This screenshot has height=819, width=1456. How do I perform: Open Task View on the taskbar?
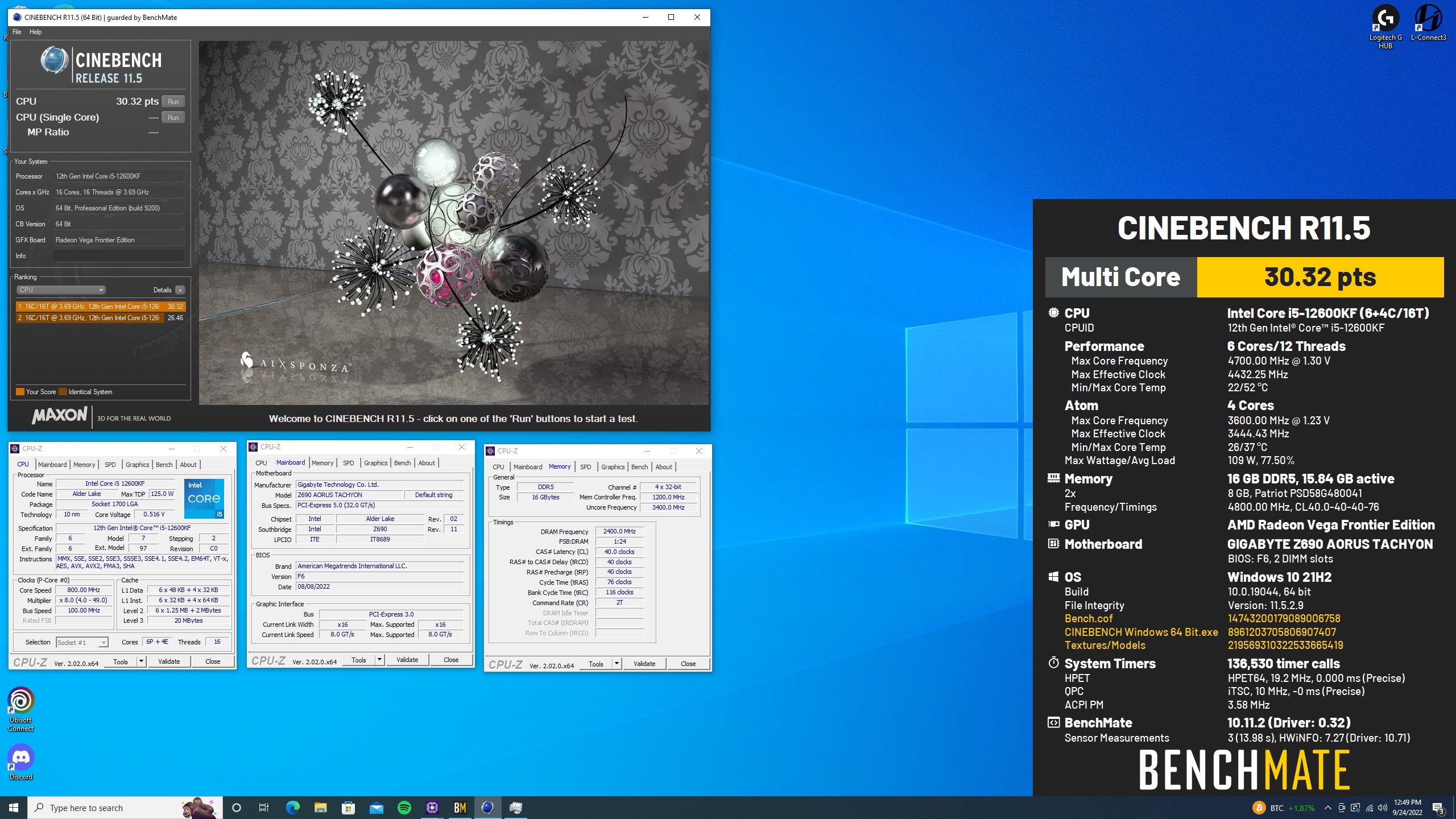tap(264, 808)
